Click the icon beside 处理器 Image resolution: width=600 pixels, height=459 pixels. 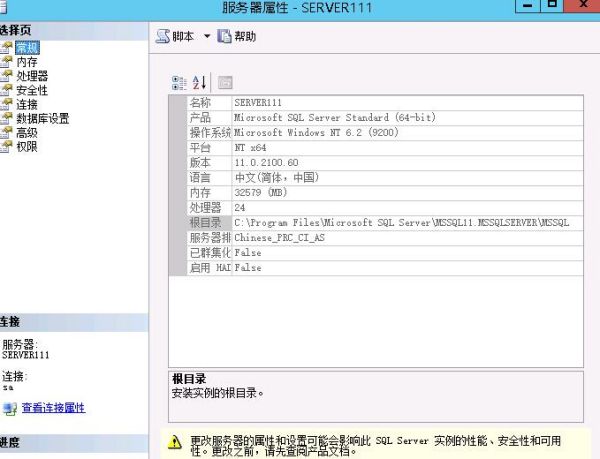coord(6,76)
